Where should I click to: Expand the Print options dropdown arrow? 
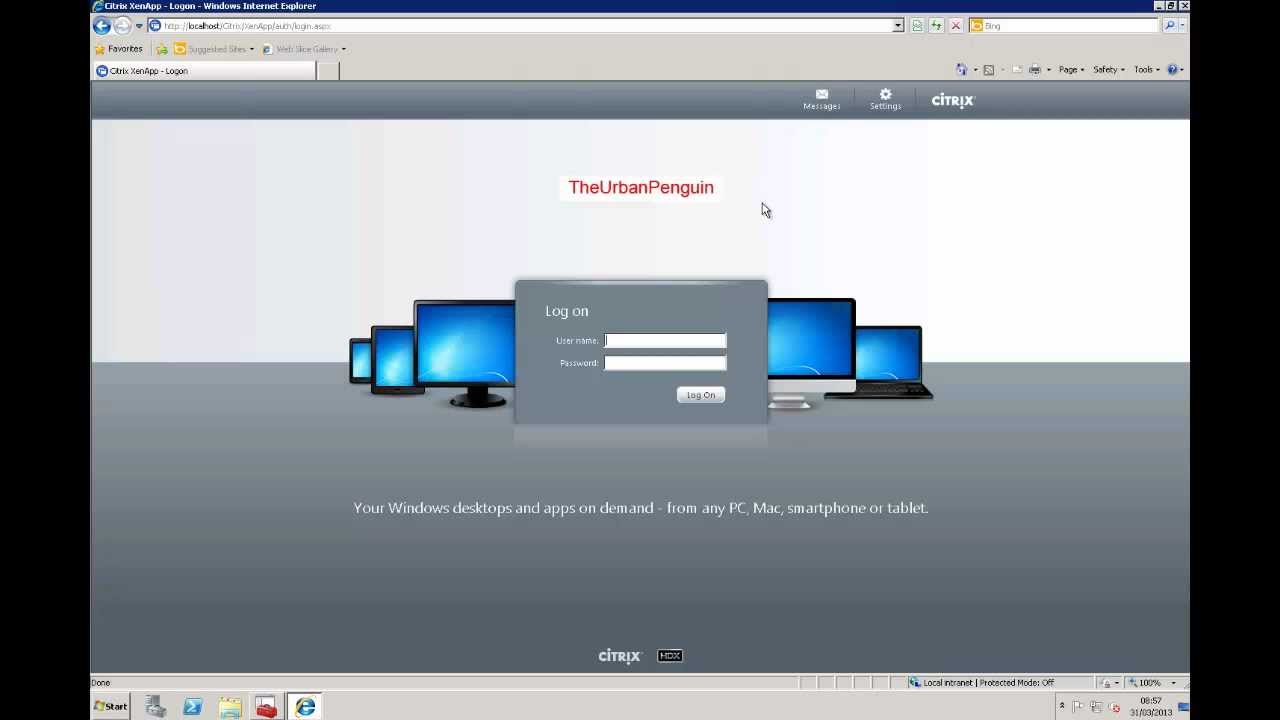pyautogui.click(x=1048, y=70)
